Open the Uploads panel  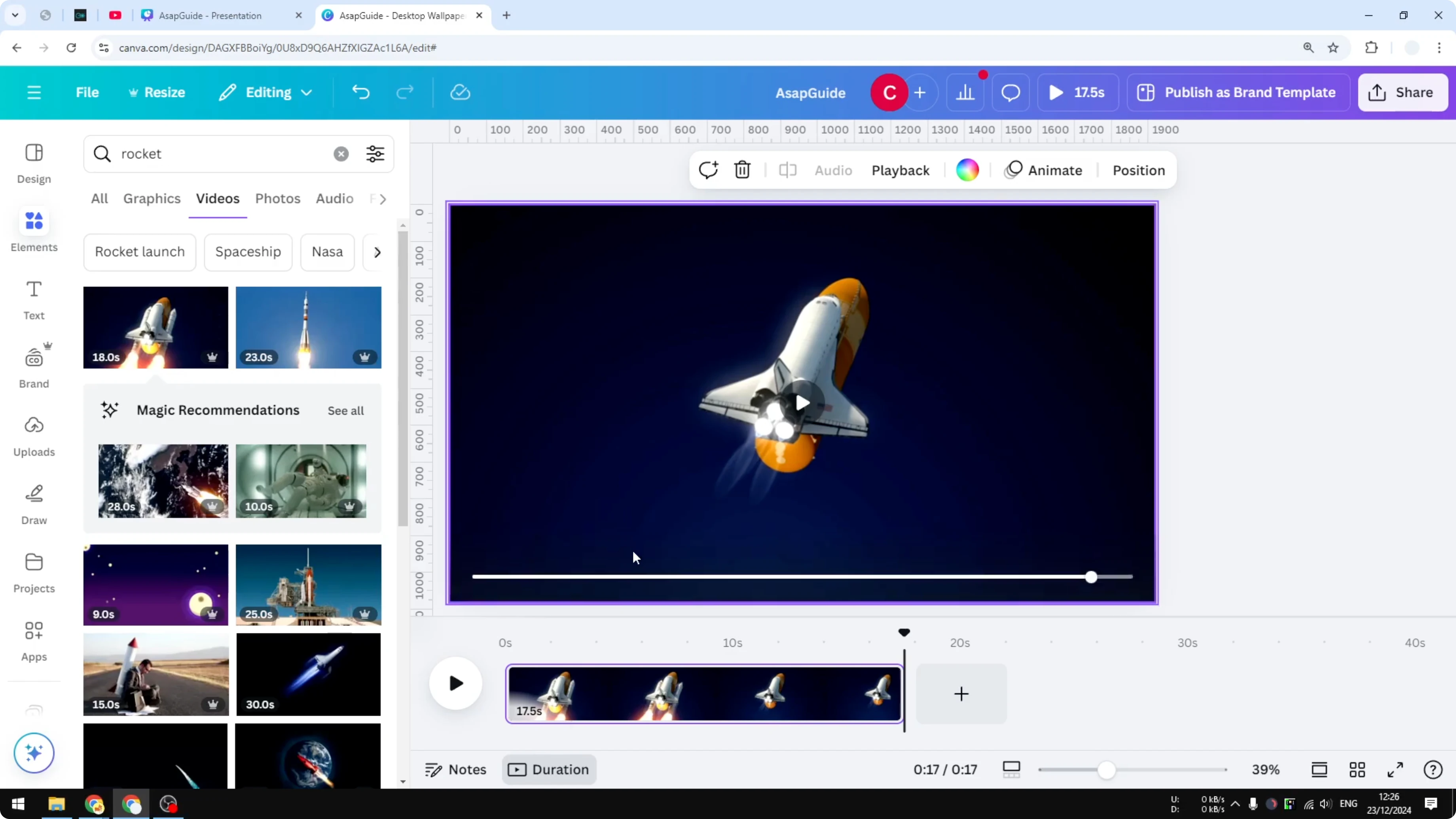pyautogui.click(x=33, y=435)
